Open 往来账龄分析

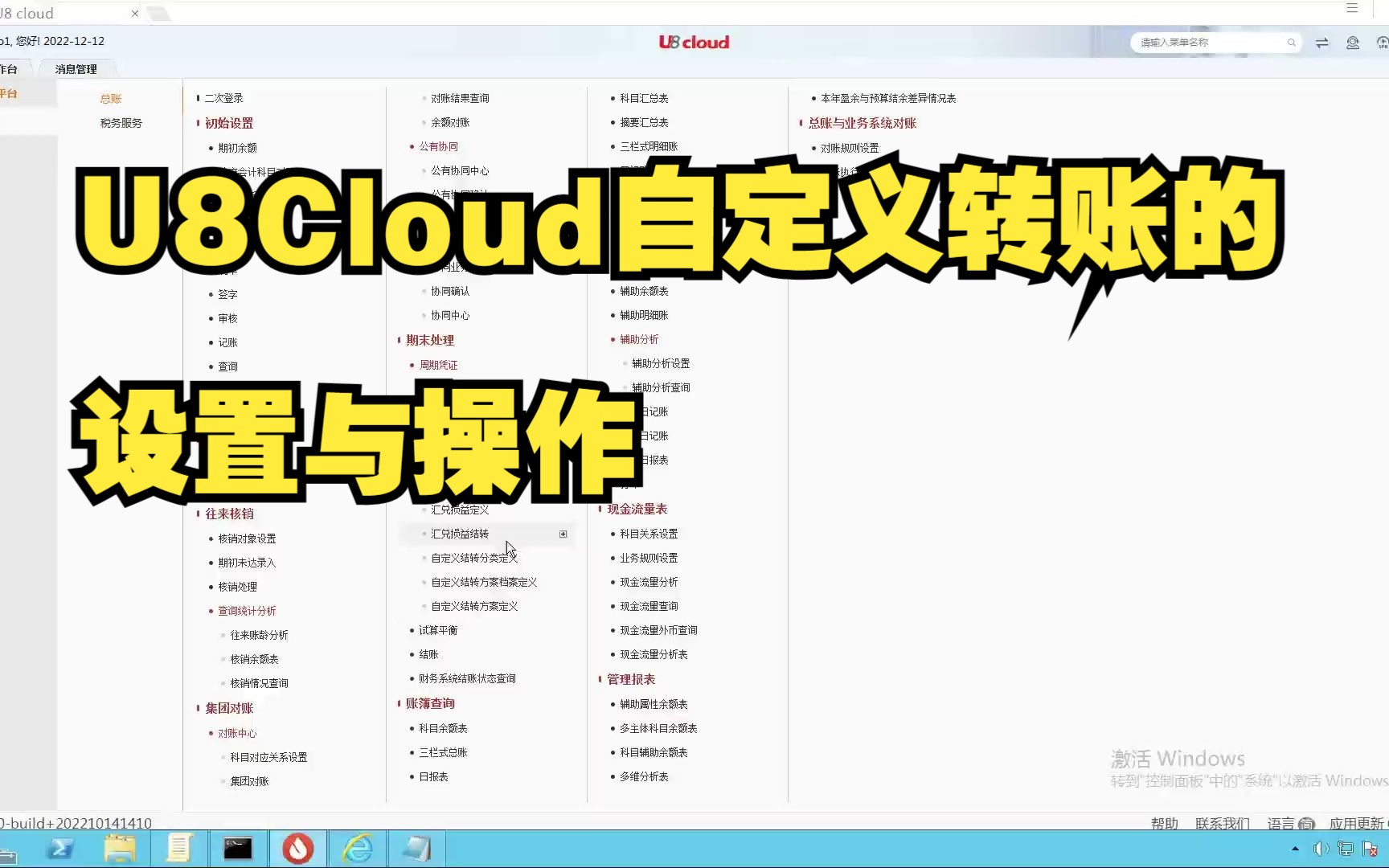coord(259,635)
